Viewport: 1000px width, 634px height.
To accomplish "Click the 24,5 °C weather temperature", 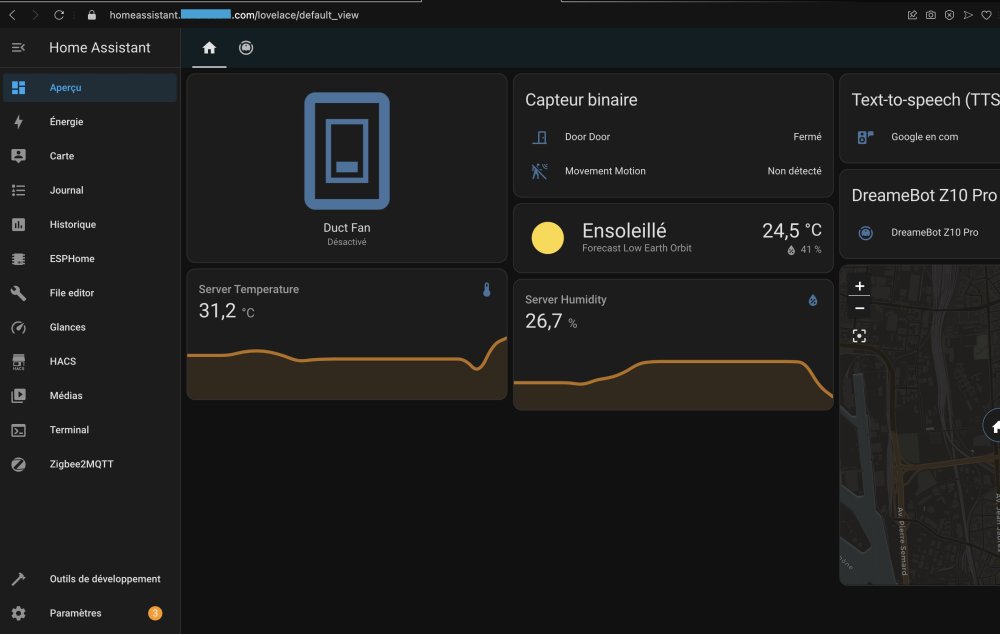I will click(x=792, y=230).
